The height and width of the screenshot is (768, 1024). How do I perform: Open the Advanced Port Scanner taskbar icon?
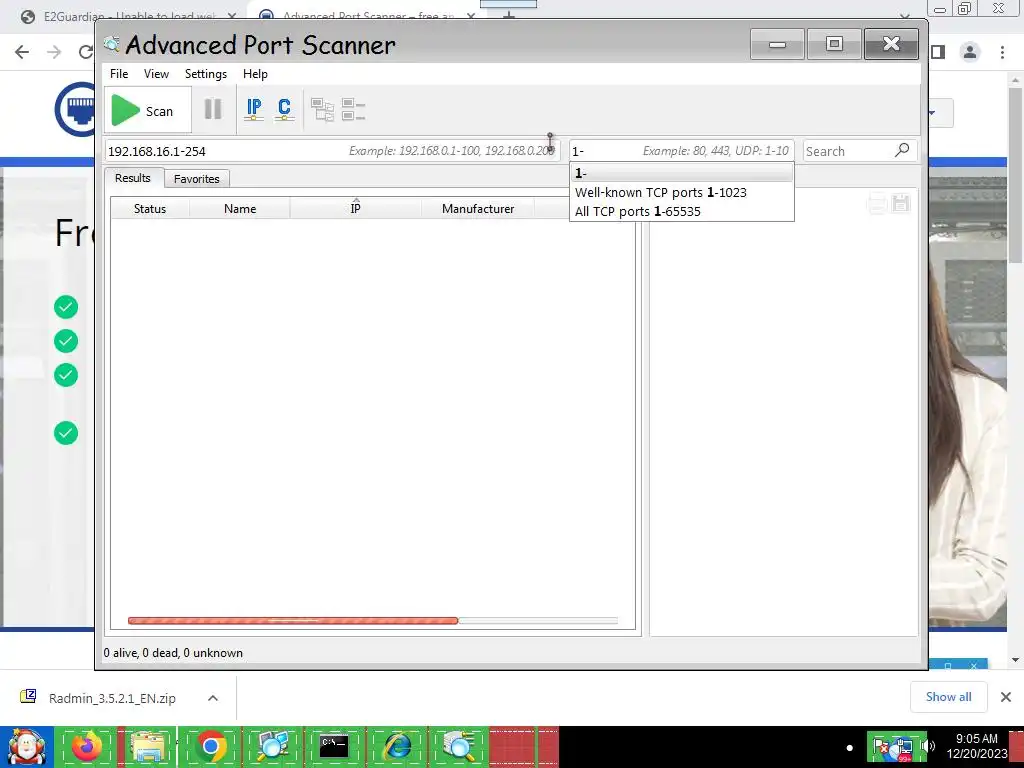click(459, 746)
